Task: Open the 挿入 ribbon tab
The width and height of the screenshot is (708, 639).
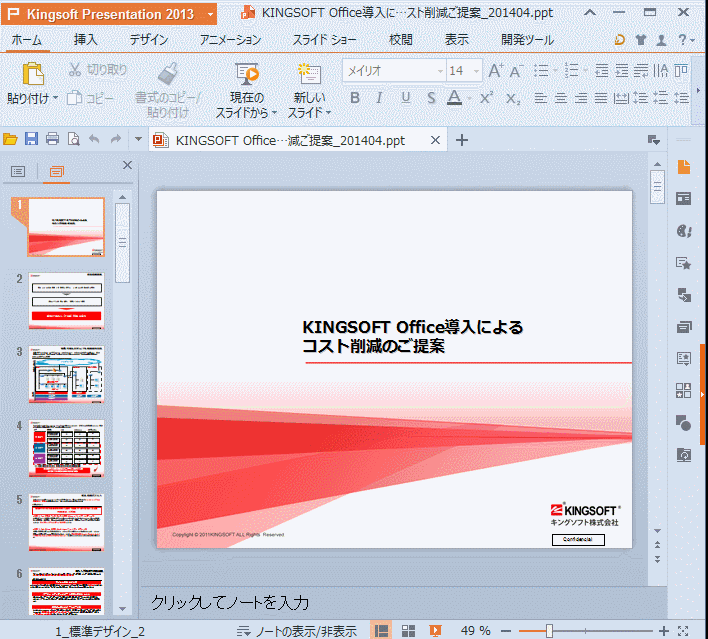Action: point(85,40)
